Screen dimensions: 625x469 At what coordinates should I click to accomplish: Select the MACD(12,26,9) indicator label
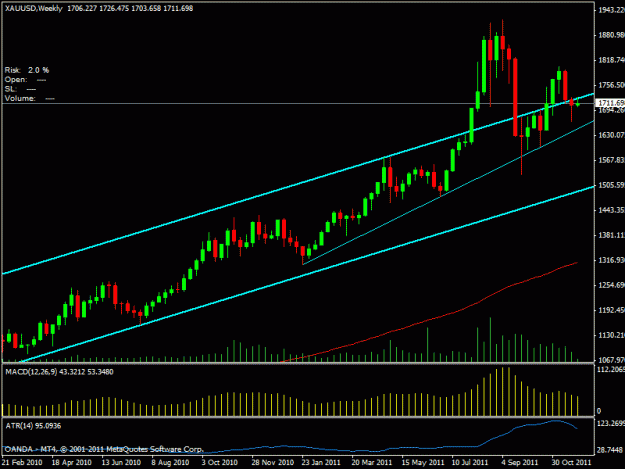[59, 372]
